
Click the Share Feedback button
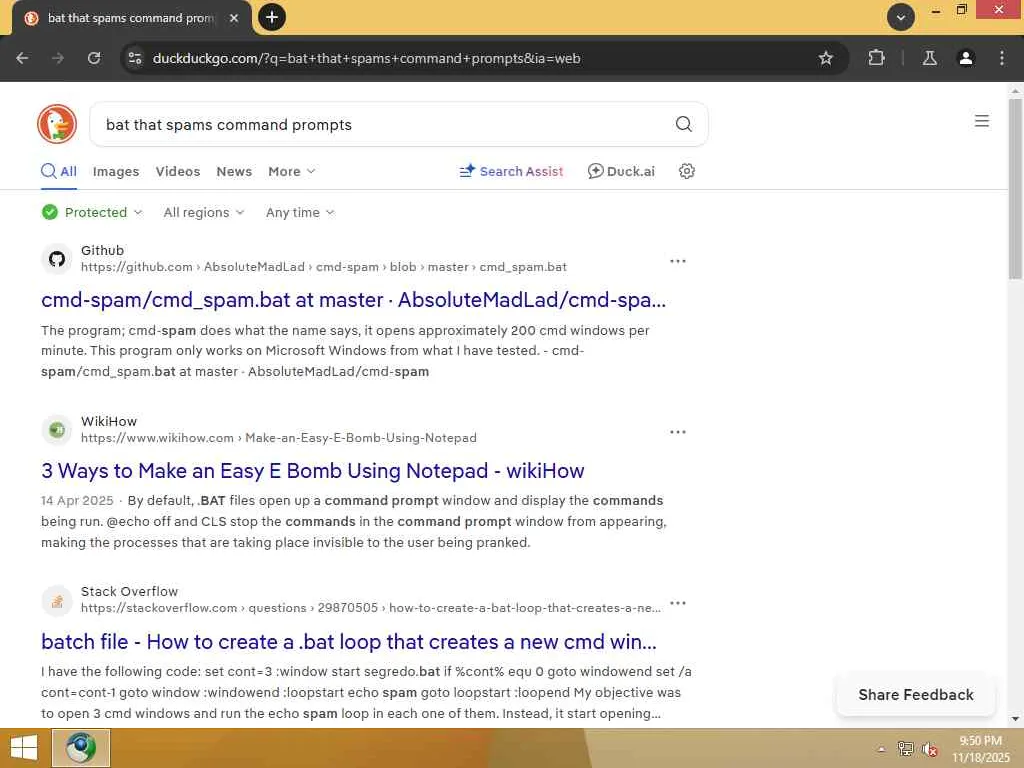[916, 695]
